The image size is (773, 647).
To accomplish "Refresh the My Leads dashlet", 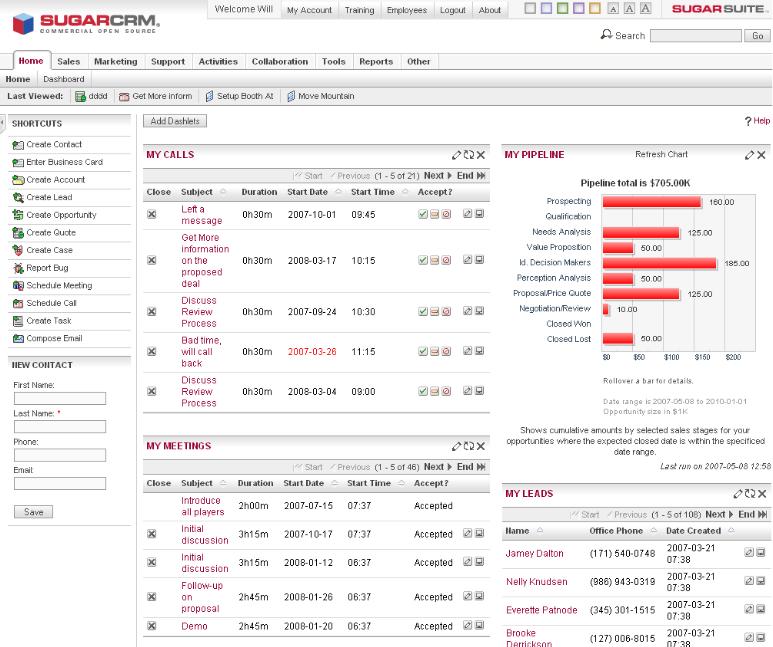I will tap(750, 494).
